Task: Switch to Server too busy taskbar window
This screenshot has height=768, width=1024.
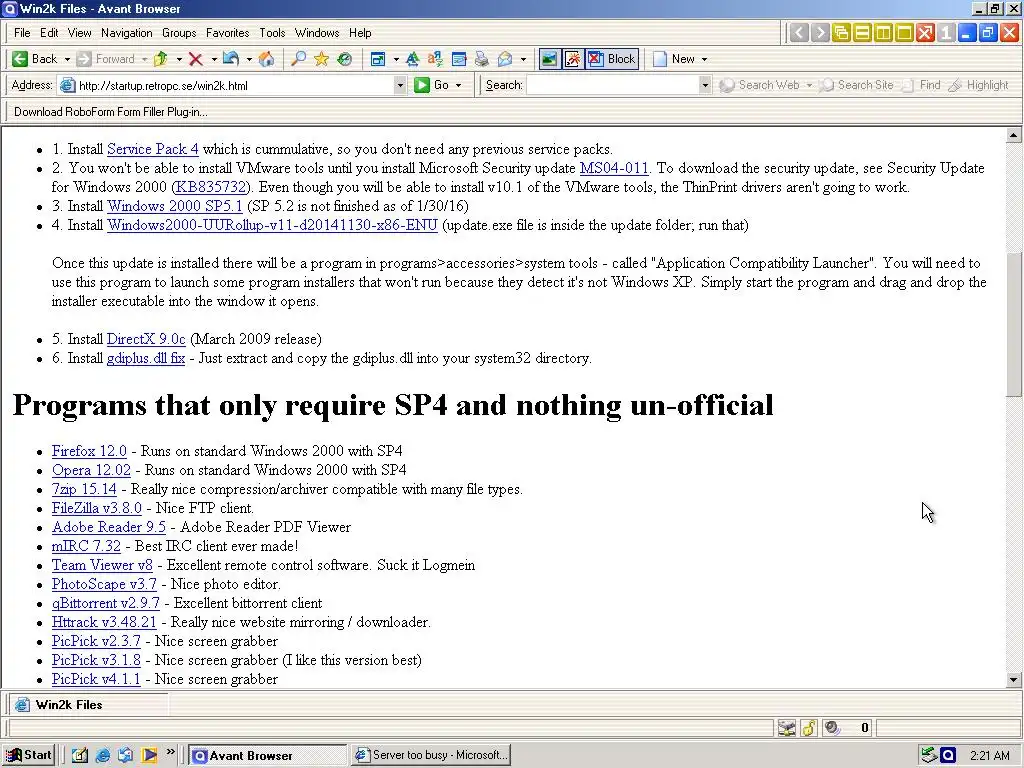Action: (431, 755)
